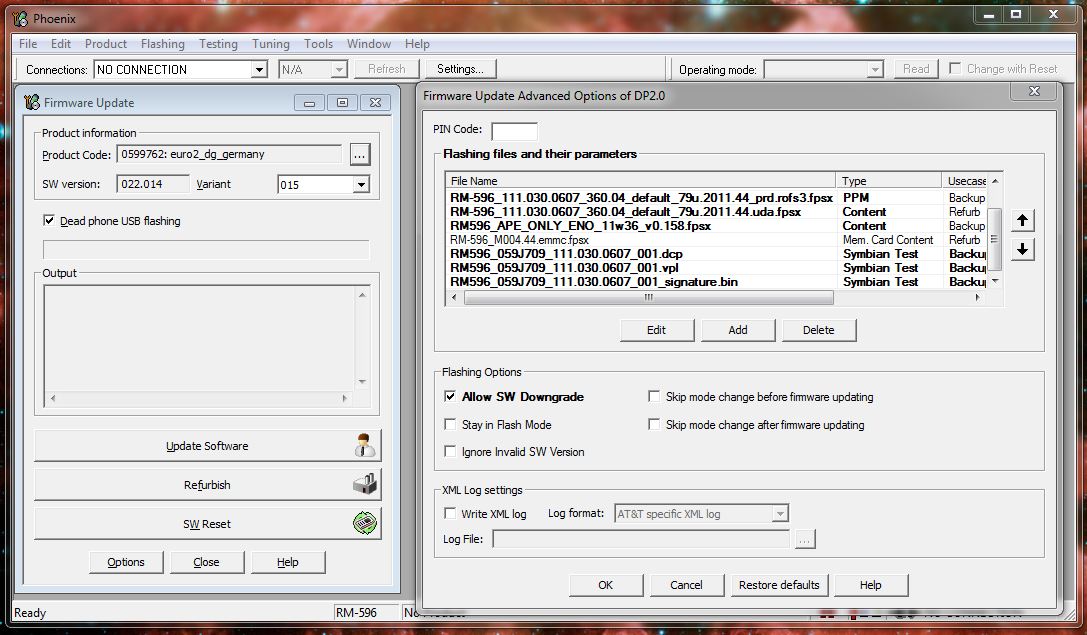Open the Testing menu
This screenshot has width=1087, height=635.
218,44
